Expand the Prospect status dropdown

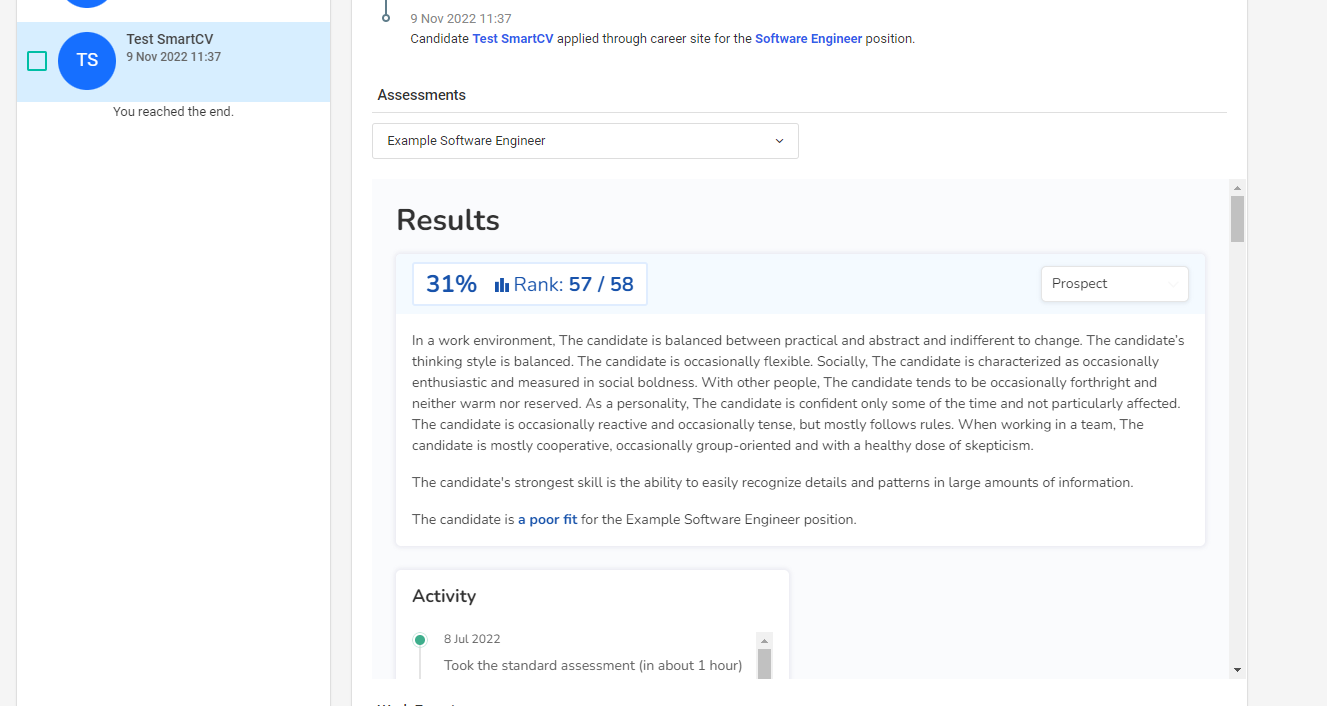coord(1114,284)
